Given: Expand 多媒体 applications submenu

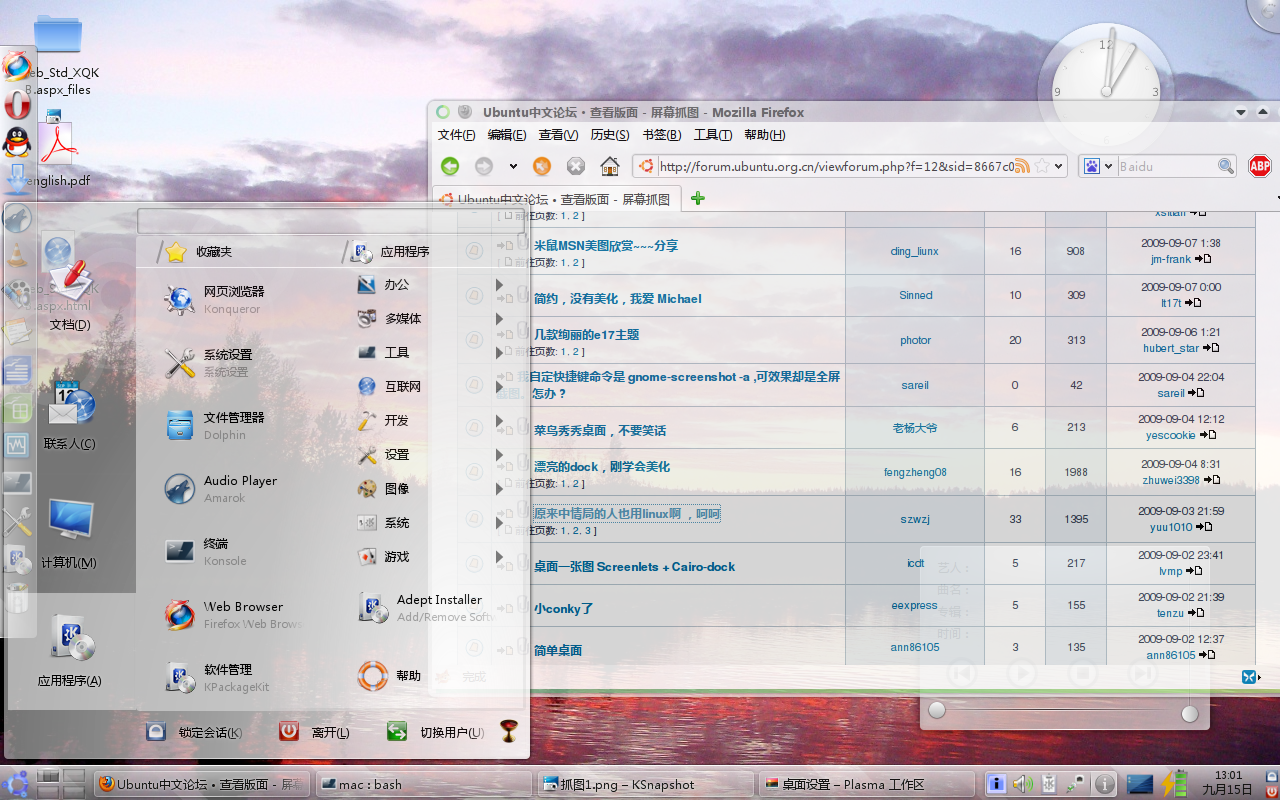Looking at the screenshot, I should 430,319.
